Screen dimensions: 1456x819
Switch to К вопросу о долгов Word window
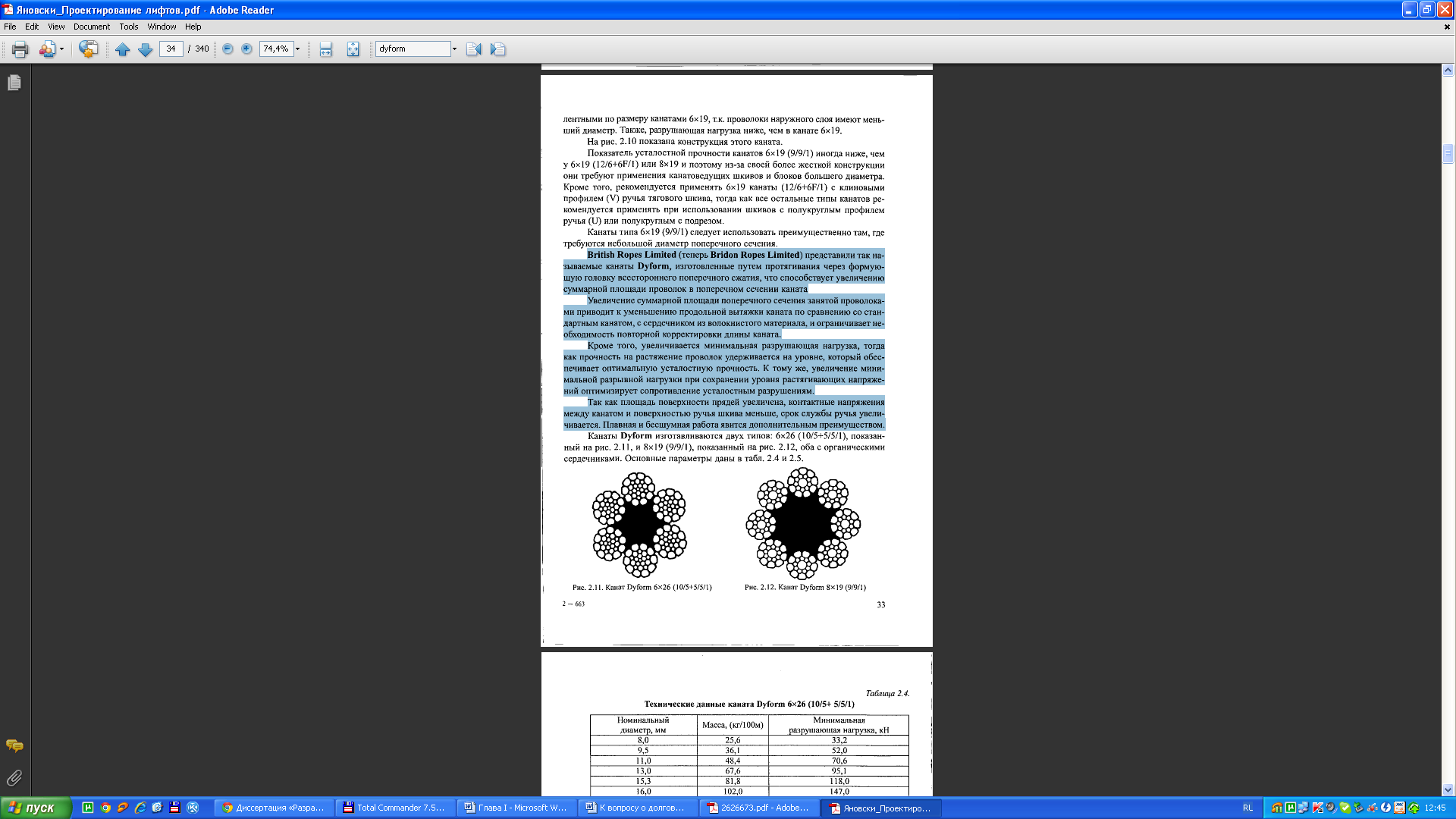click(639, 808)
